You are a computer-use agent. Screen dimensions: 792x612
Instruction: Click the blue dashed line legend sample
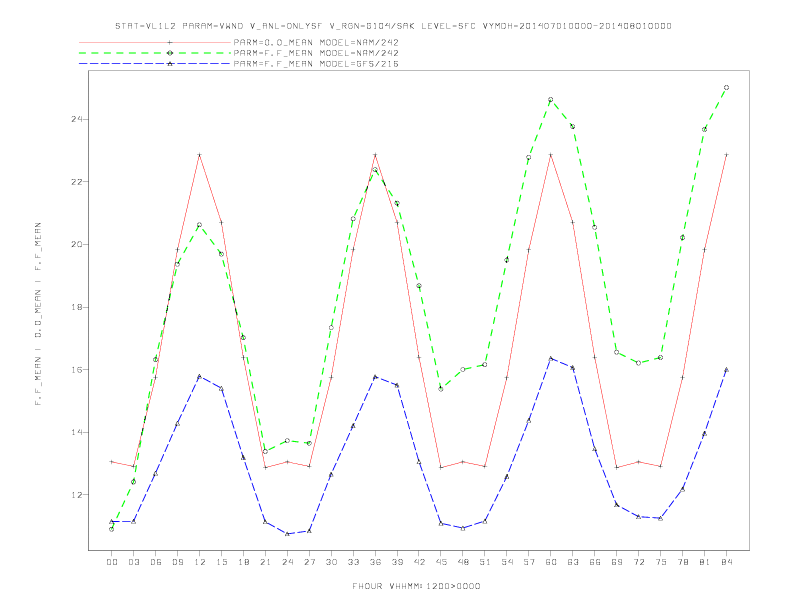click(155, 64)
